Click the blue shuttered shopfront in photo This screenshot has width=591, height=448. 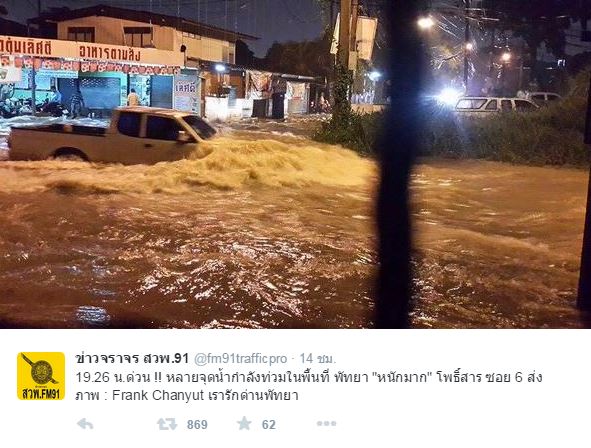click(100, 92)
